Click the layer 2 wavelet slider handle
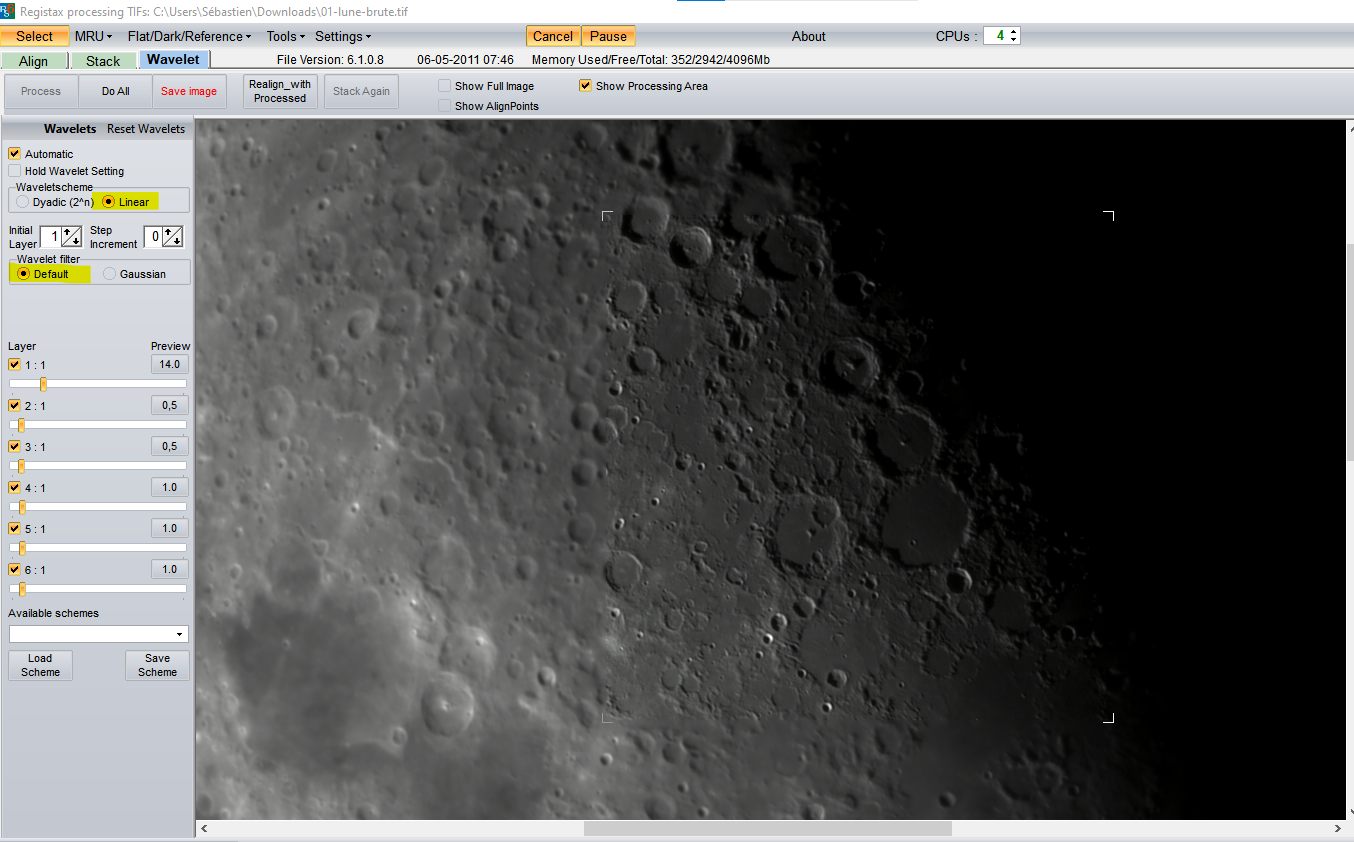 [21, 425]
